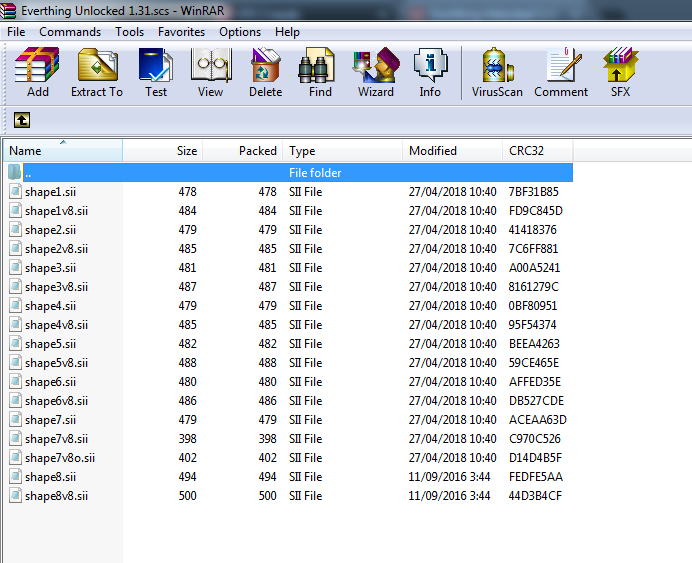Viewport: 692px width, 563px height.
Task: Sort by the Size column header
Action: click(162, 150)
